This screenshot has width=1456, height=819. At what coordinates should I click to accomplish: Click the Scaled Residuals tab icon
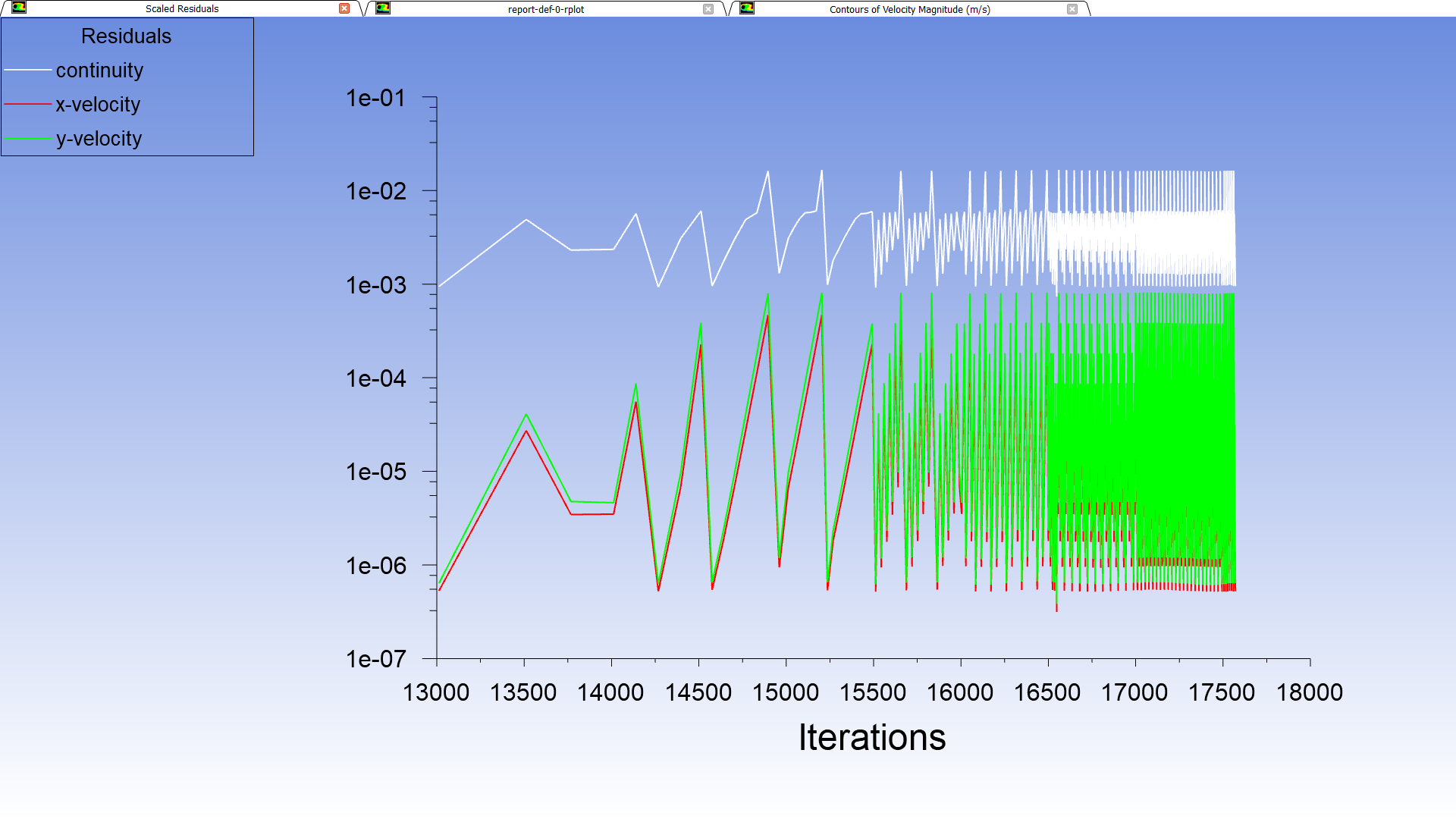[x=19, y=8]
